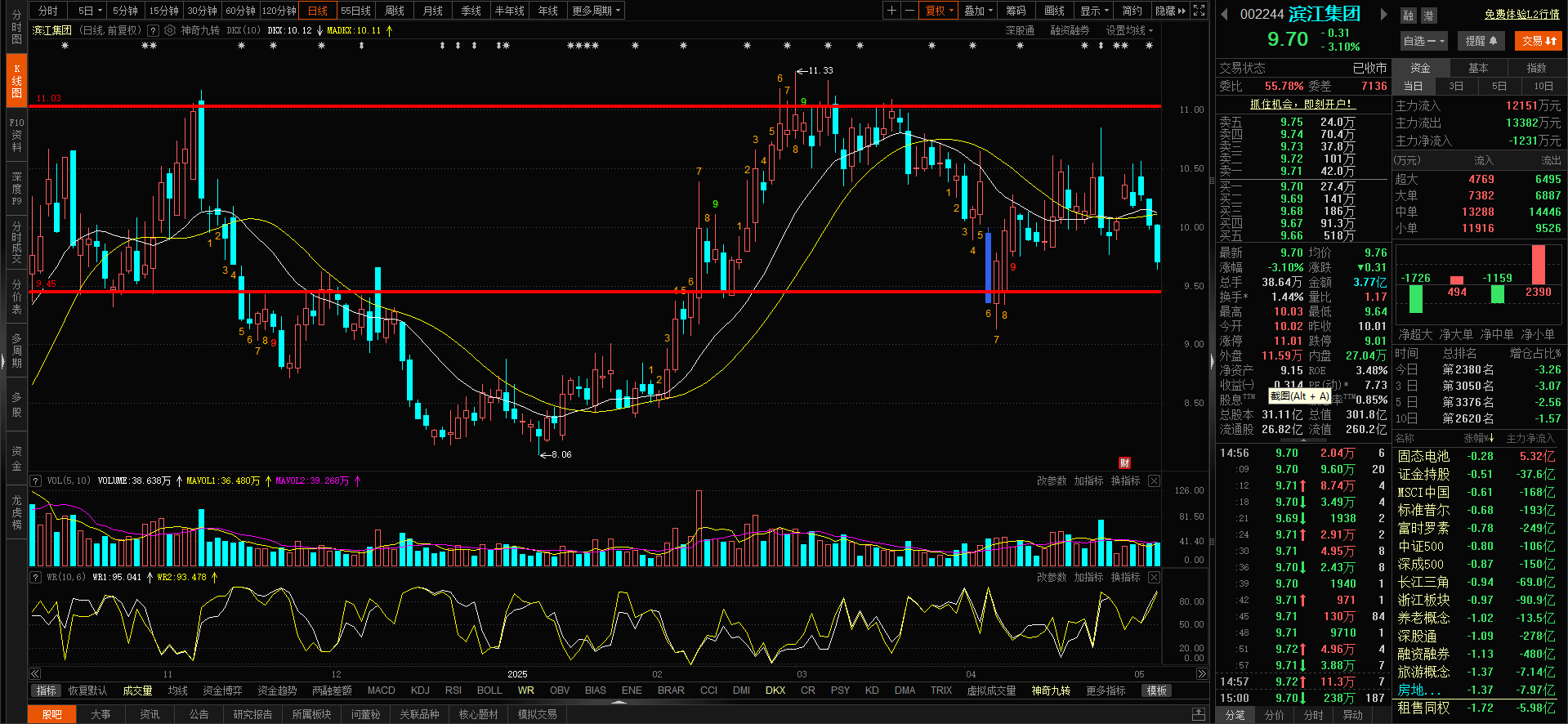Open 模板 template button
The width and height of the screenshot is (1568, 724).
[x=1156, y=690]
